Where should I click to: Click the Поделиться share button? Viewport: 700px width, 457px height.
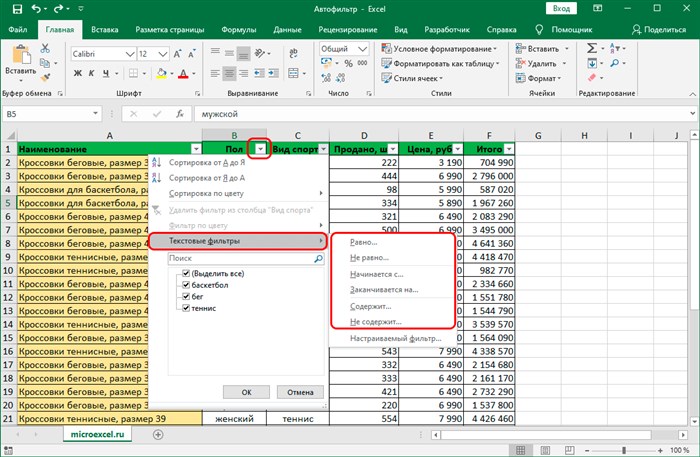pyautogui.click(x=659, y=30)
